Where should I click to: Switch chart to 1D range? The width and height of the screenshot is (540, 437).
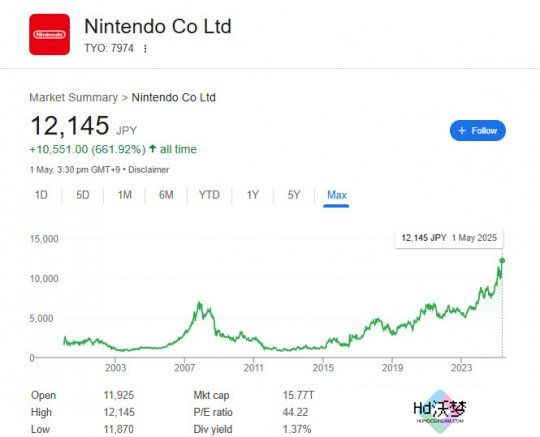click(x=41, y=195)
